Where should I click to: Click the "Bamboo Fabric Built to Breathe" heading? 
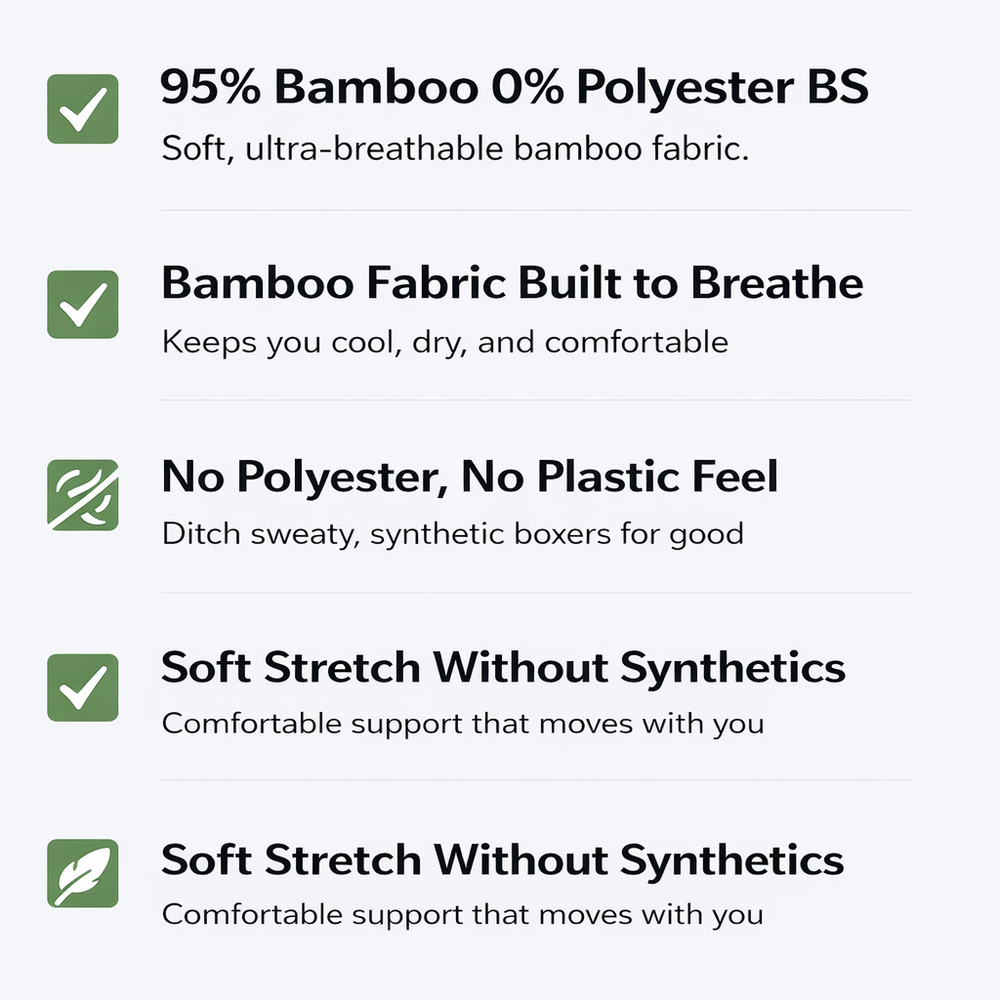(512, 284)
